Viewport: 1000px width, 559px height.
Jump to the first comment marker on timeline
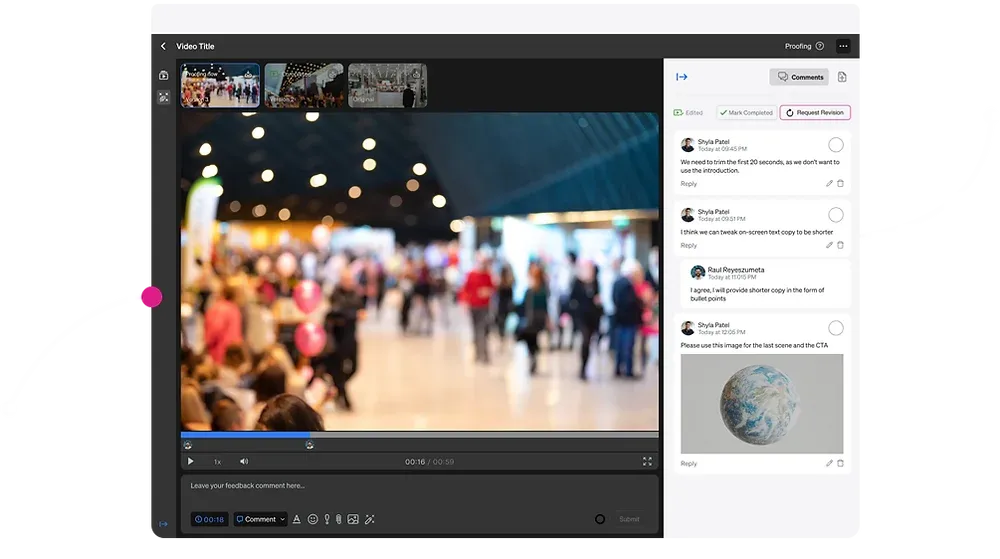188,445
